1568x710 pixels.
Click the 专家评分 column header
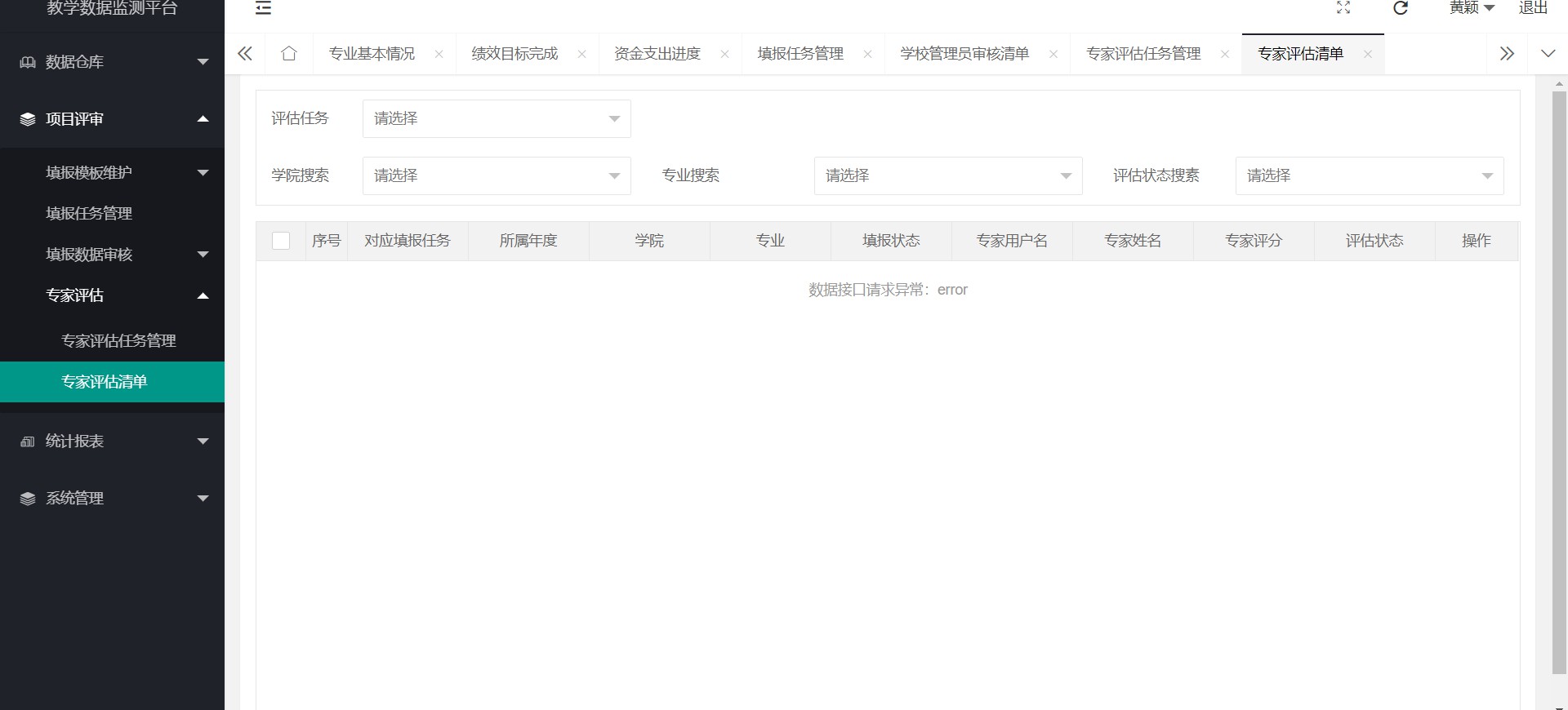(1254, 241)
